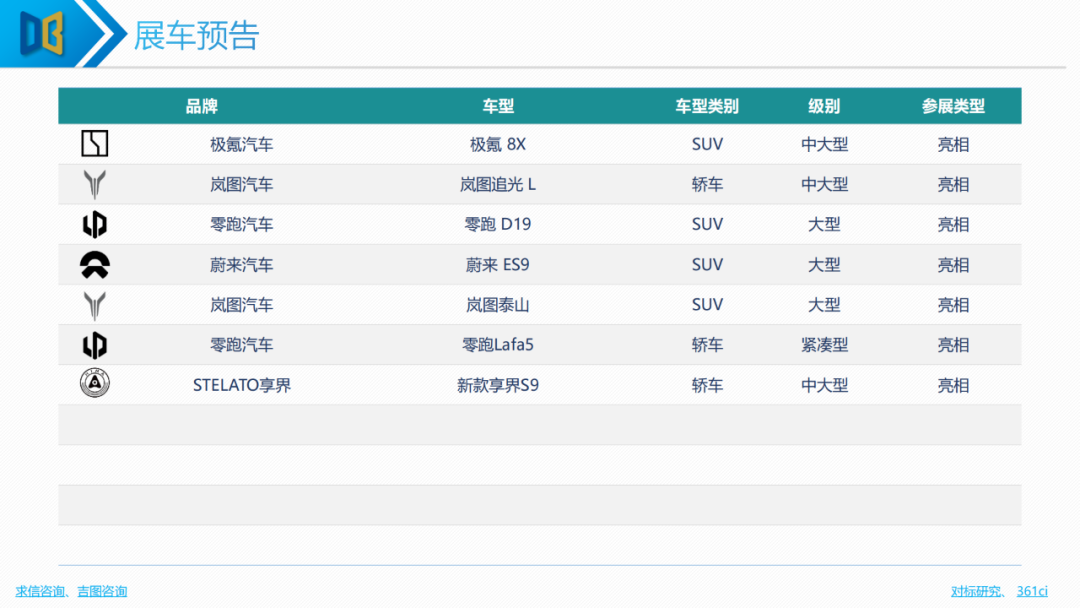
Task: Click the 参展类型 column header
Action: [953, 106]
